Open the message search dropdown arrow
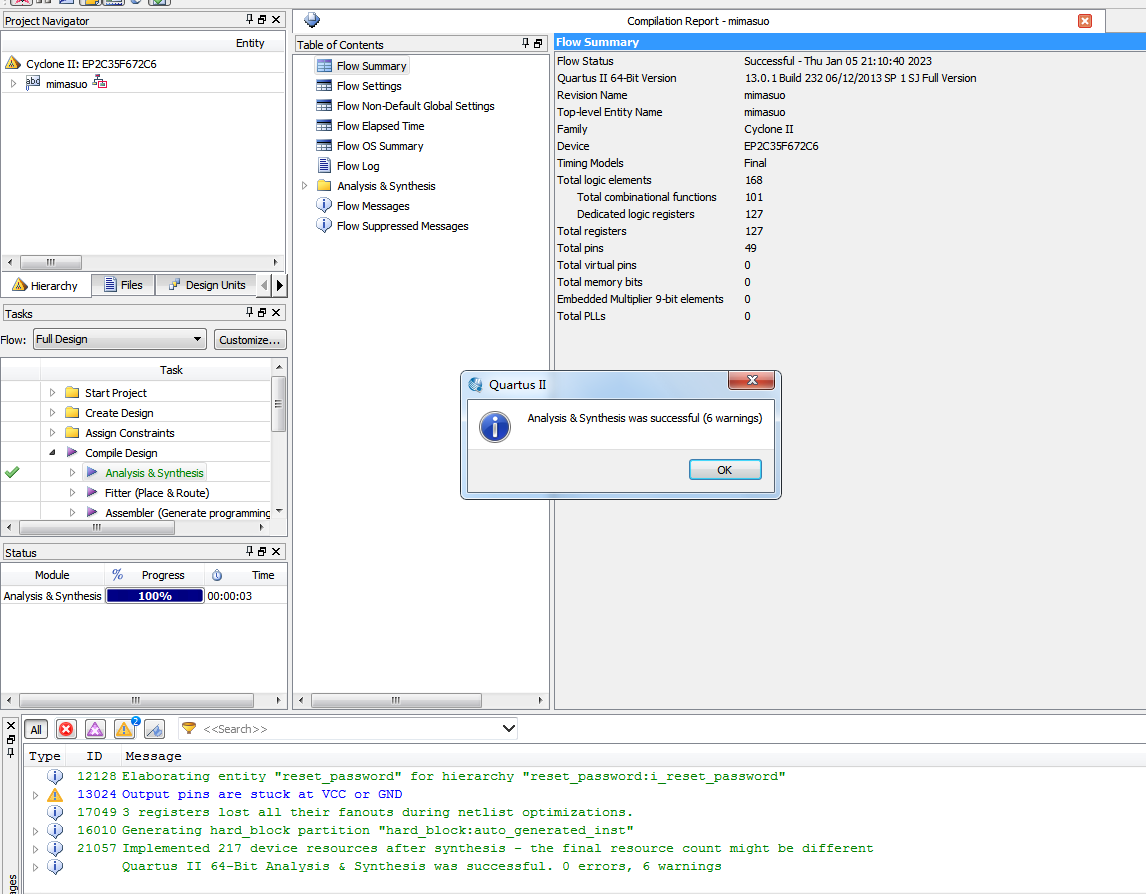Viewport: 1146px width, 894px height. coord(509,728)
